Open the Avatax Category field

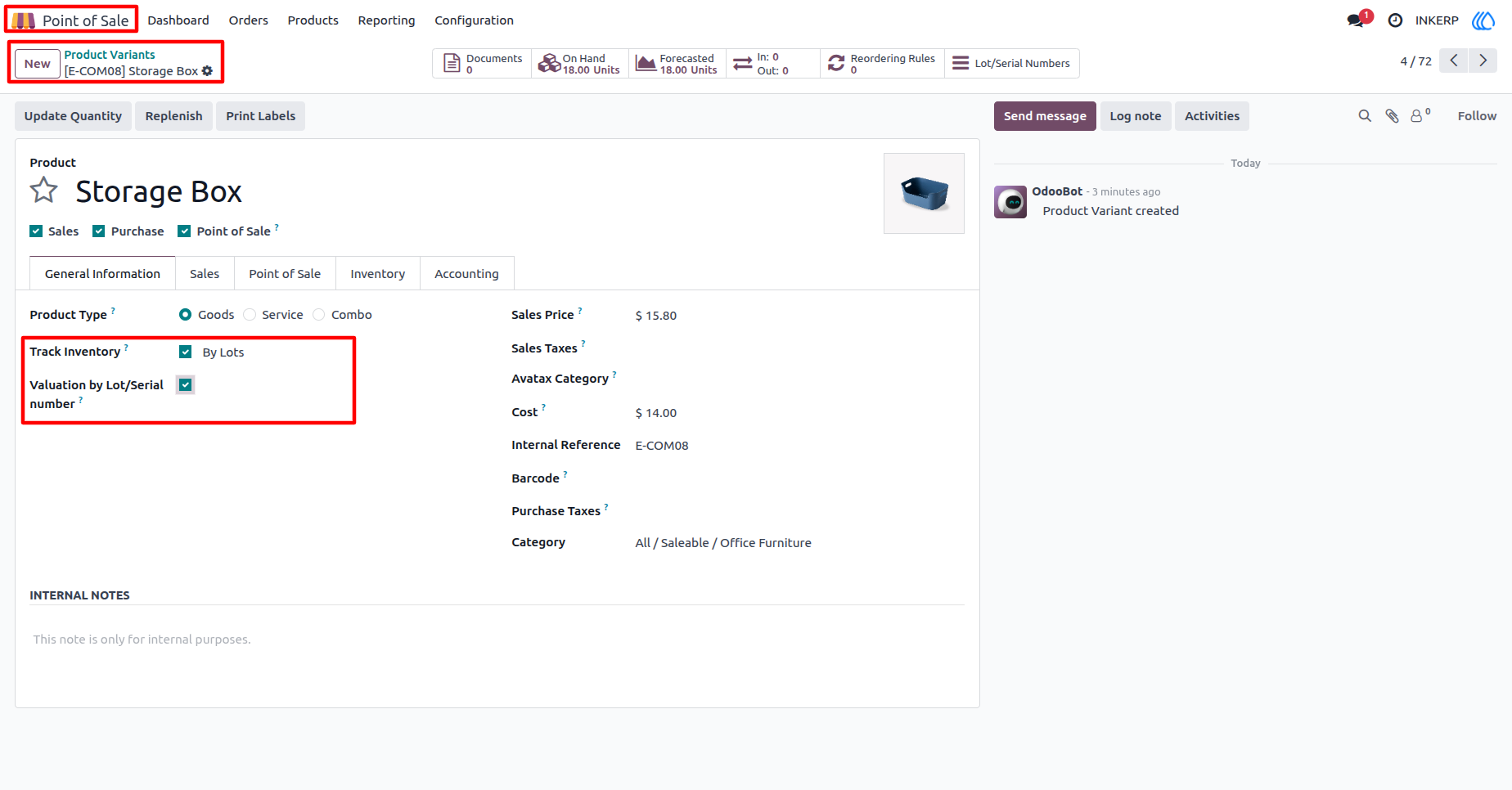tap(799, 379)
